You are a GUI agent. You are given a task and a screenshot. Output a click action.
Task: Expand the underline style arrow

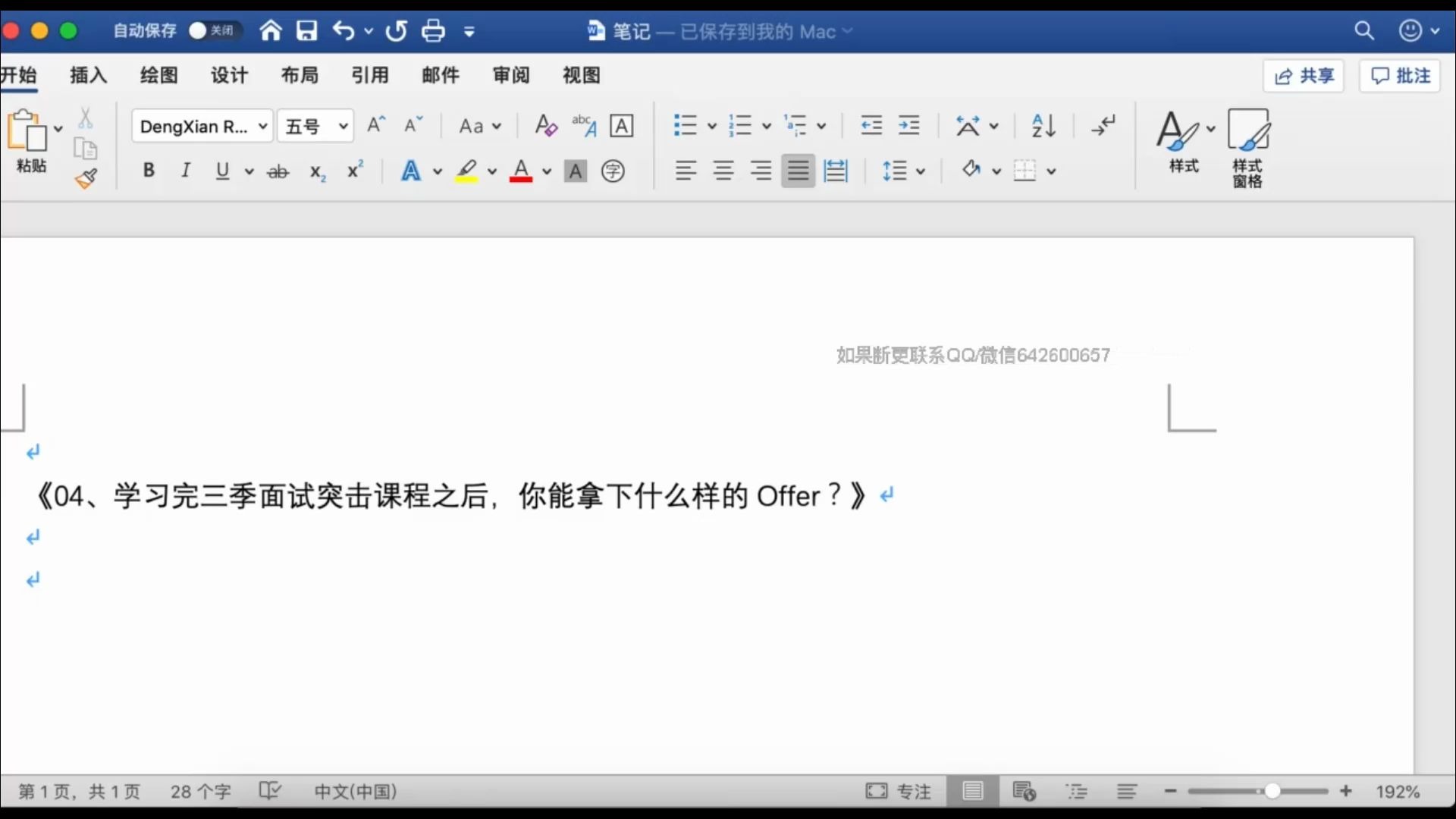click(x=249, y=171)
